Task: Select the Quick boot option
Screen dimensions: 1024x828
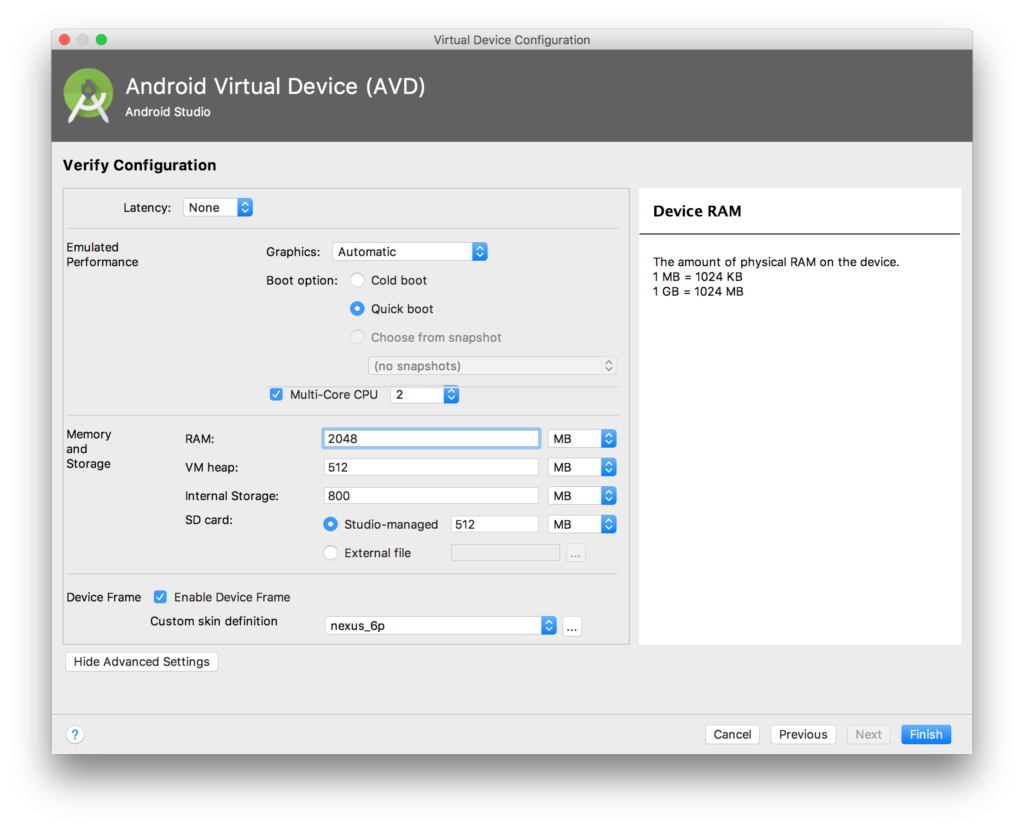Action: 357,309
